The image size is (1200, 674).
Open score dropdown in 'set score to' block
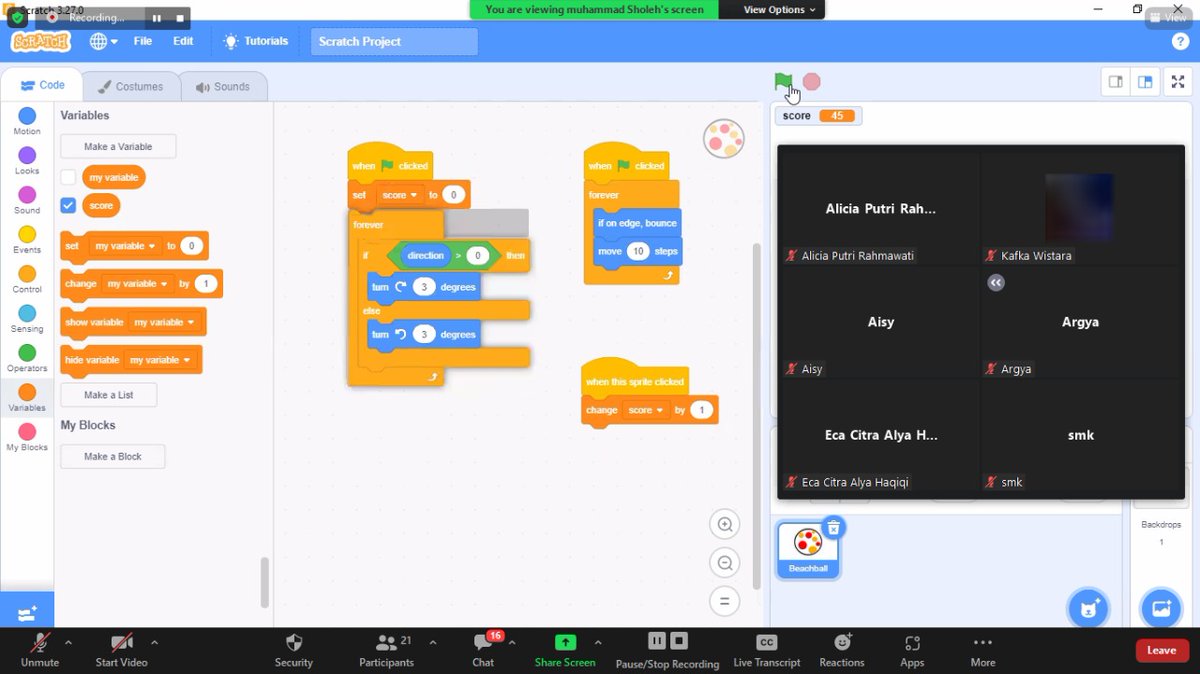coord(399,195)
